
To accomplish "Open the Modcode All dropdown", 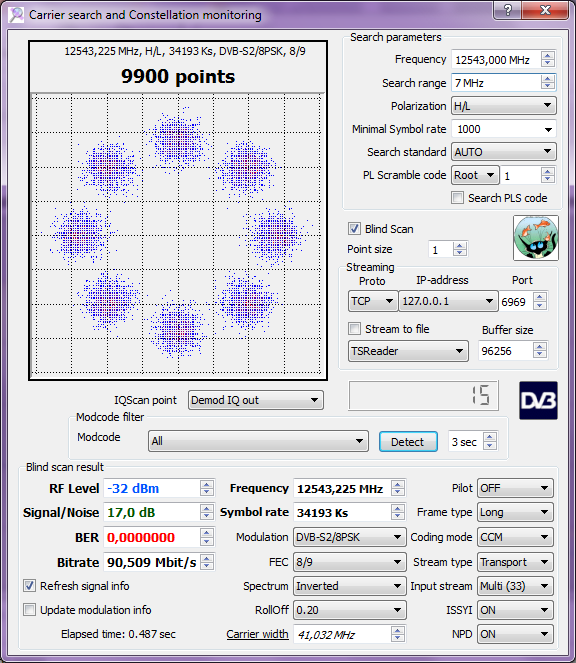I will point(258,441).
